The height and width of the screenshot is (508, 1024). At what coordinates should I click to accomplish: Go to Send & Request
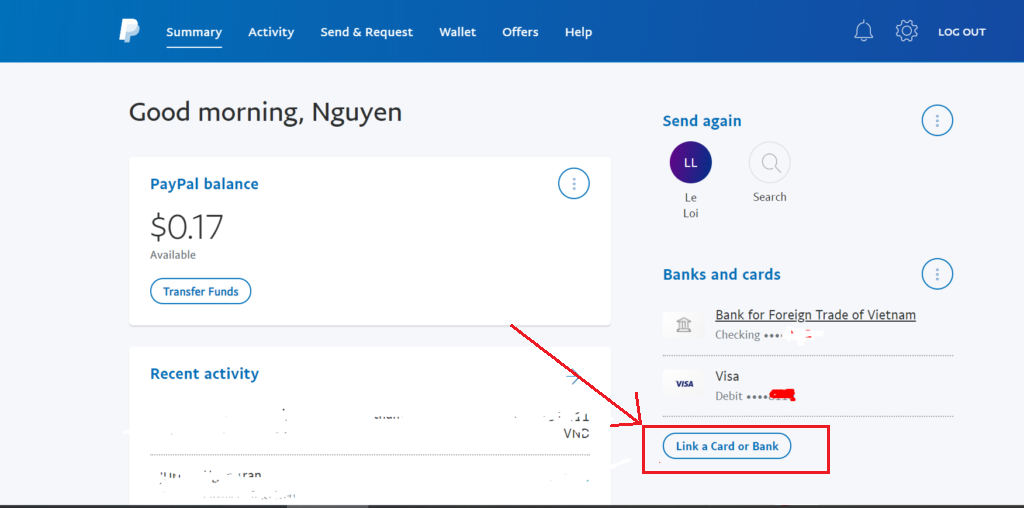pyautogui.click(x=366, y=32)
